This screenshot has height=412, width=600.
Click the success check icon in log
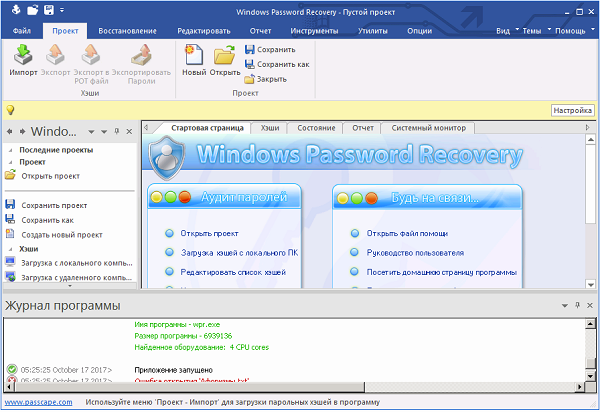12,370
